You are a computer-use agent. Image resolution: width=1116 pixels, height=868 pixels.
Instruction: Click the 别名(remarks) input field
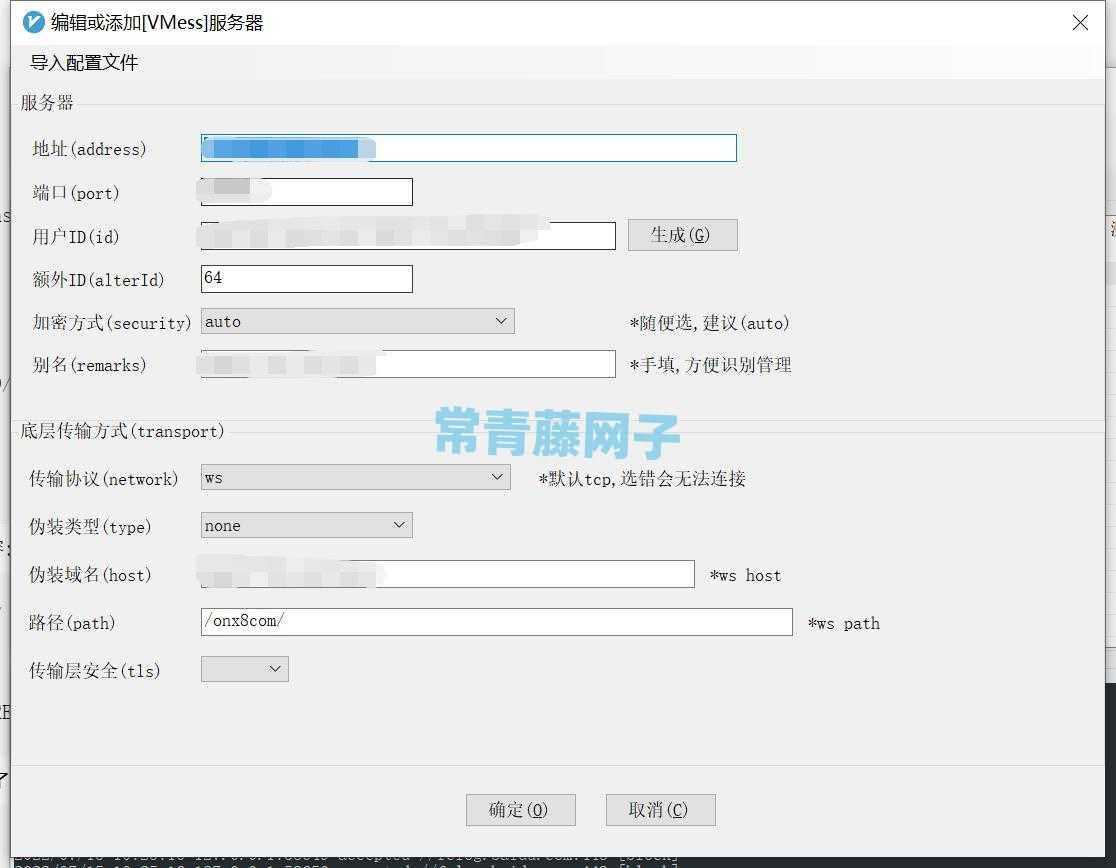(x=408, y=364)
